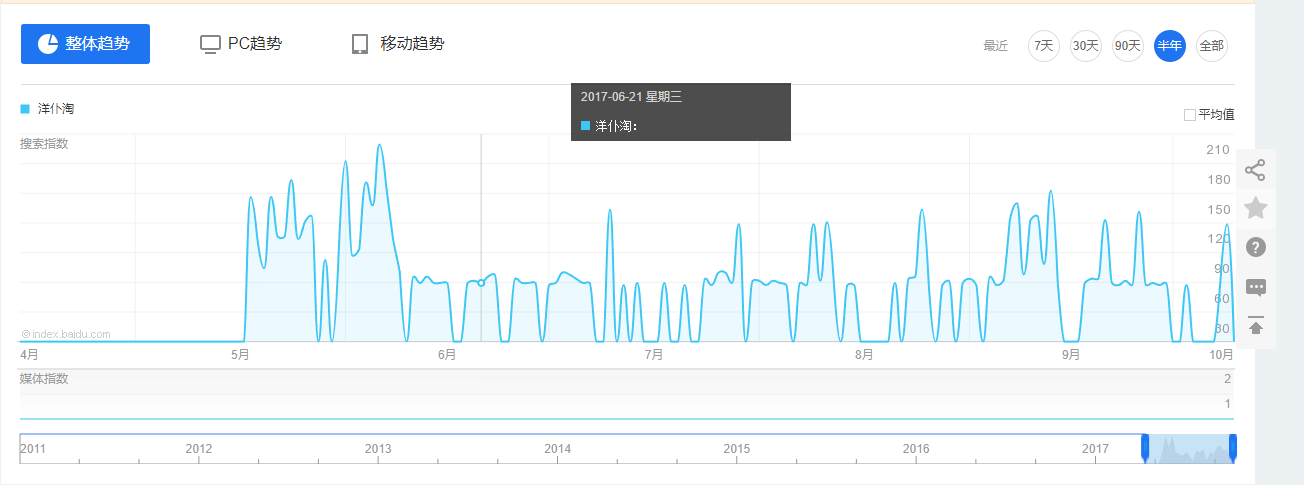Image resolution: width=1304 pixels, height=485 pixels.
Task: Click the PC趋势 monitor icon
Action: (x=210, y=44)
